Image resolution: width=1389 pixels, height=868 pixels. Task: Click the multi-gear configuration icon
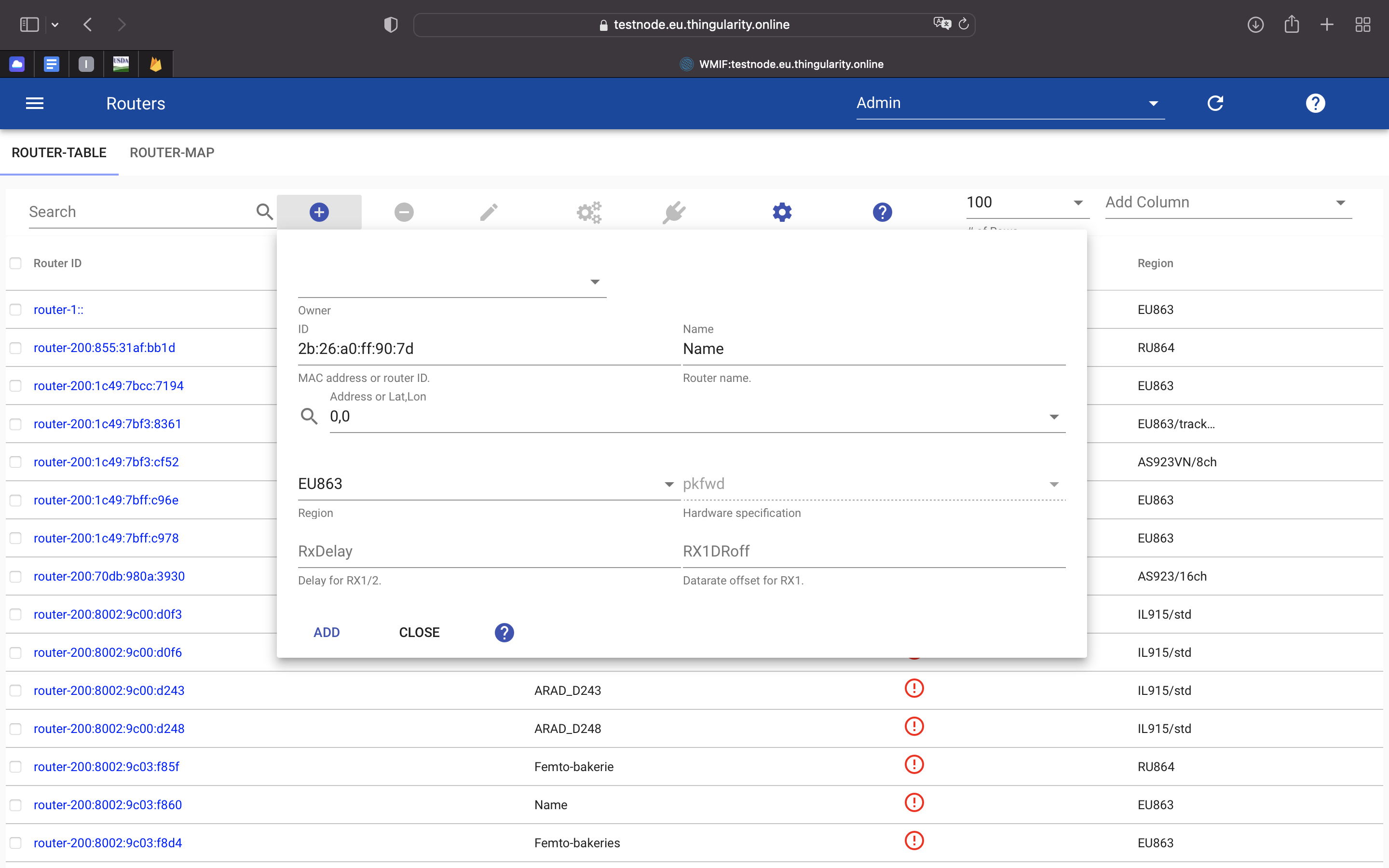coord(589,212)
